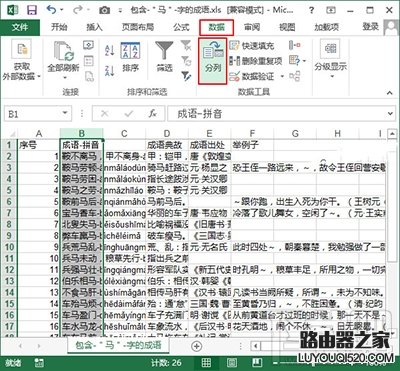Click Flash Fill (快速填充) icon
Viewport: 400px width, 371px height.
pos(235,45)
